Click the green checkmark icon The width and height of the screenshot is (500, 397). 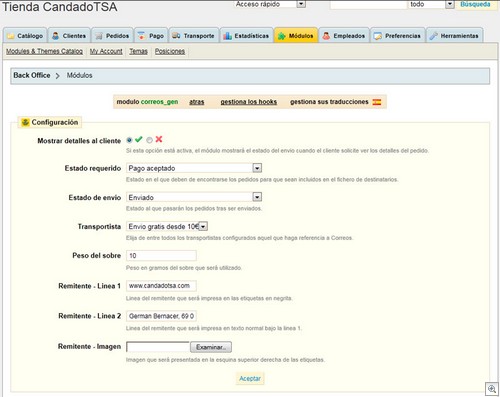(x=139, y=139)
